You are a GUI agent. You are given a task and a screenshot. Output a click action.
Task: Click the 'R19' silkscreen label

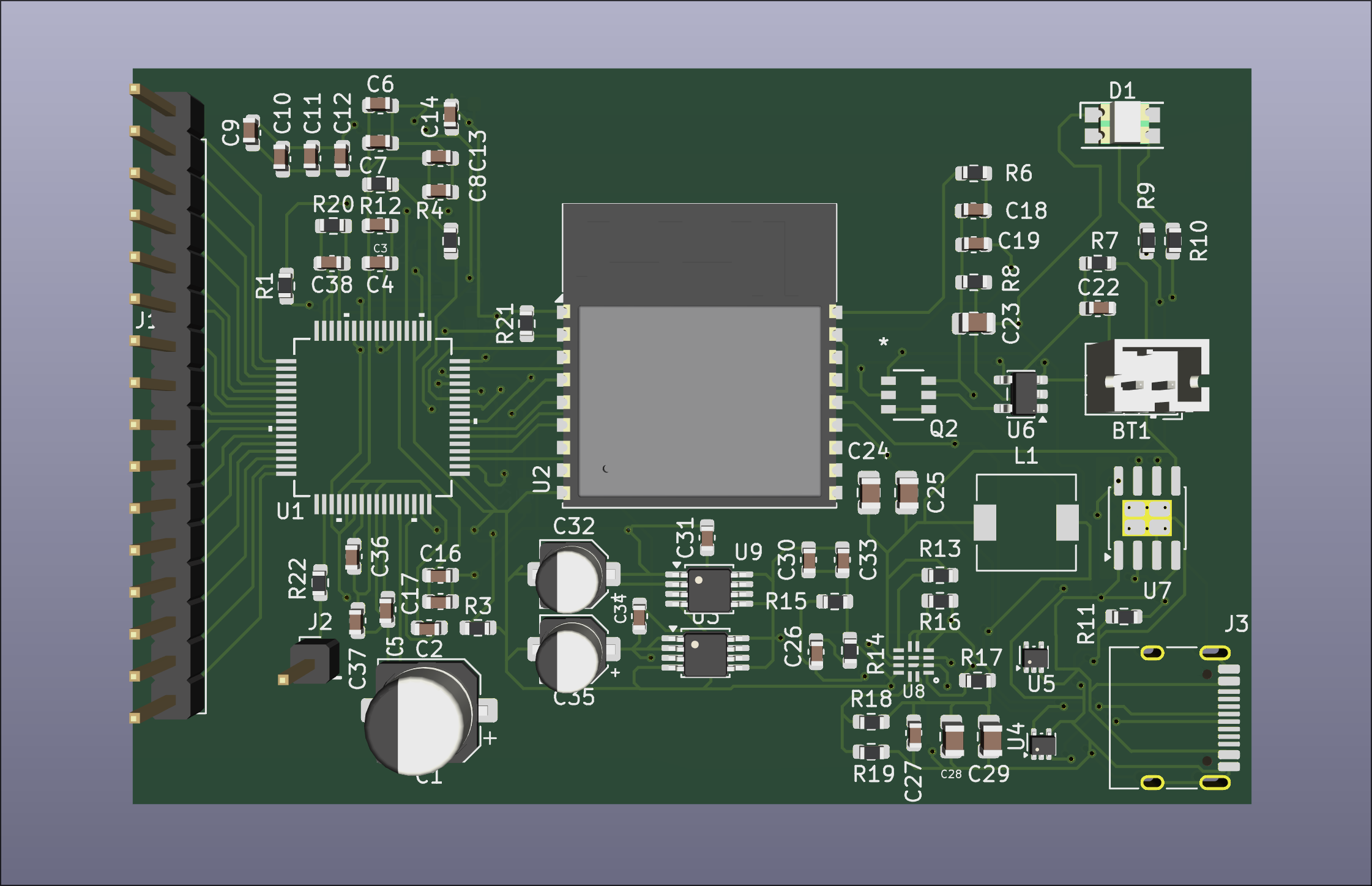coord(874,774)
